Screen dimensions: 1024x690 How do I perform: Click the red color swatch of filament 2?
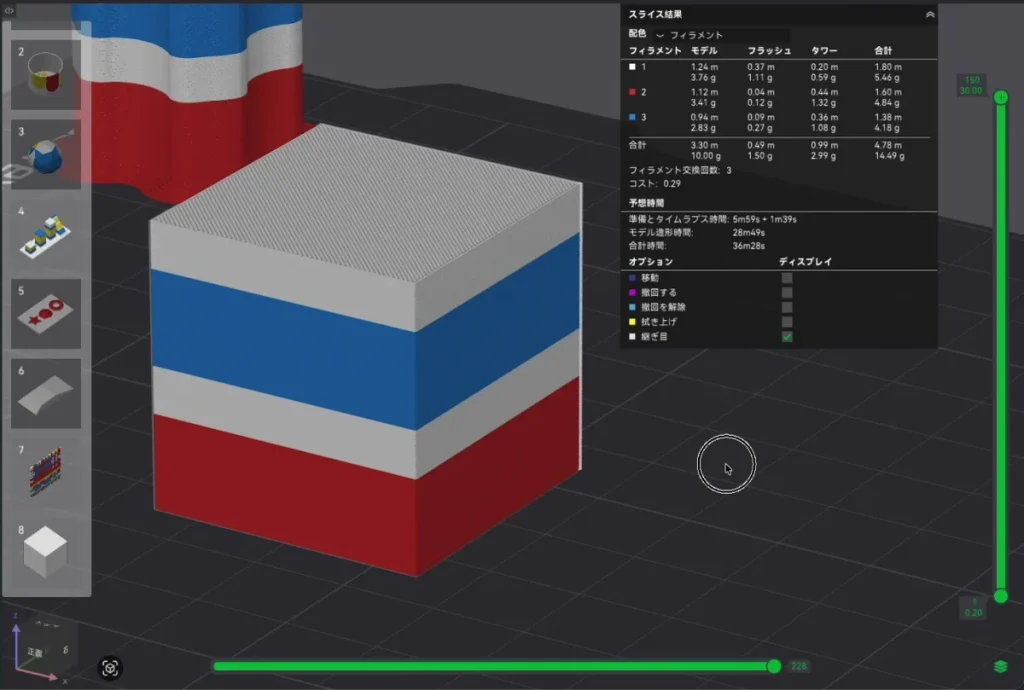[x=632, y=92]
